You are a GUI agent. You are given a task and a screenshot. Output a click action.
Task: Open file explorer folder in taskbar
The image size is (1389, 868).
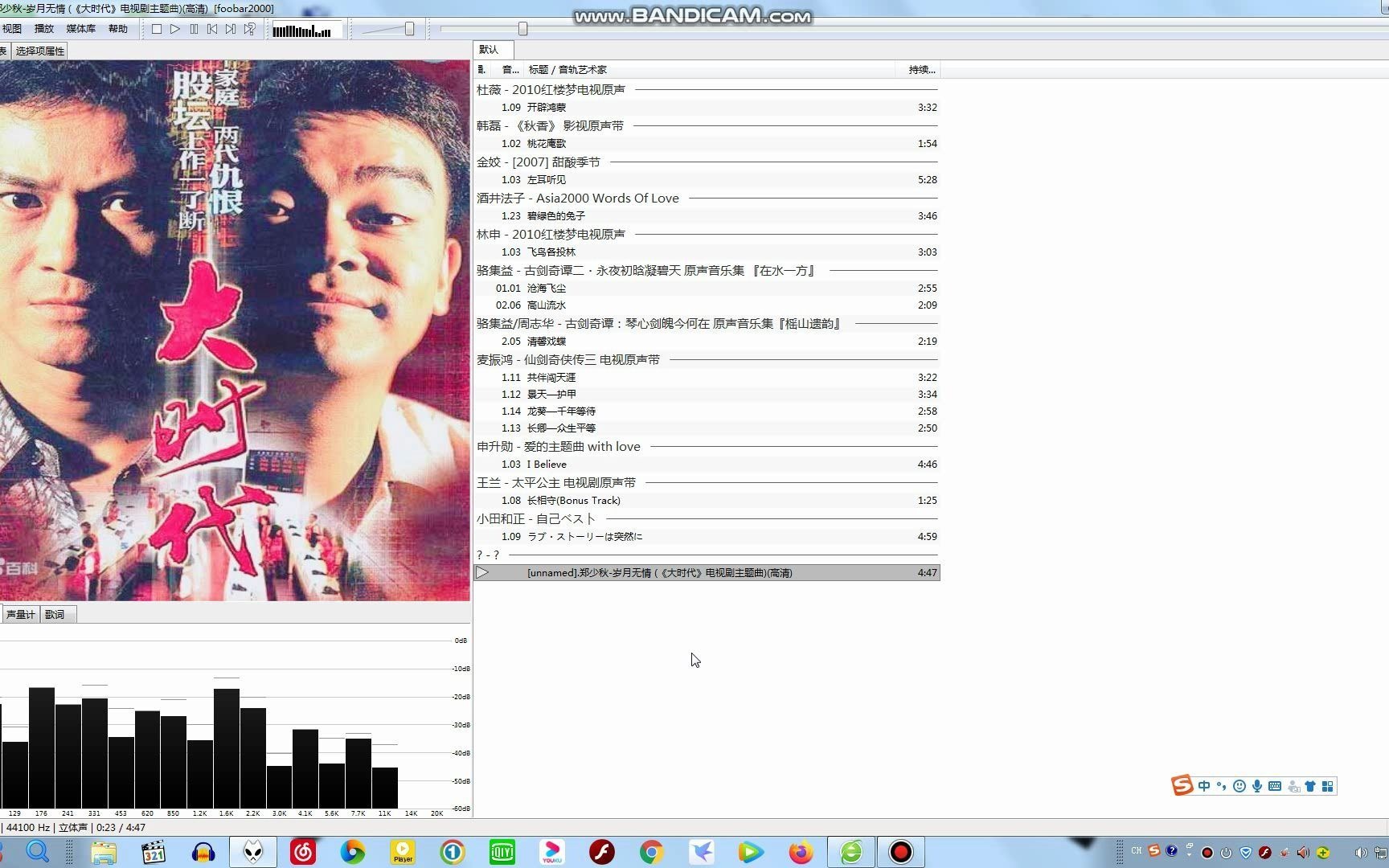coord(104,852)
